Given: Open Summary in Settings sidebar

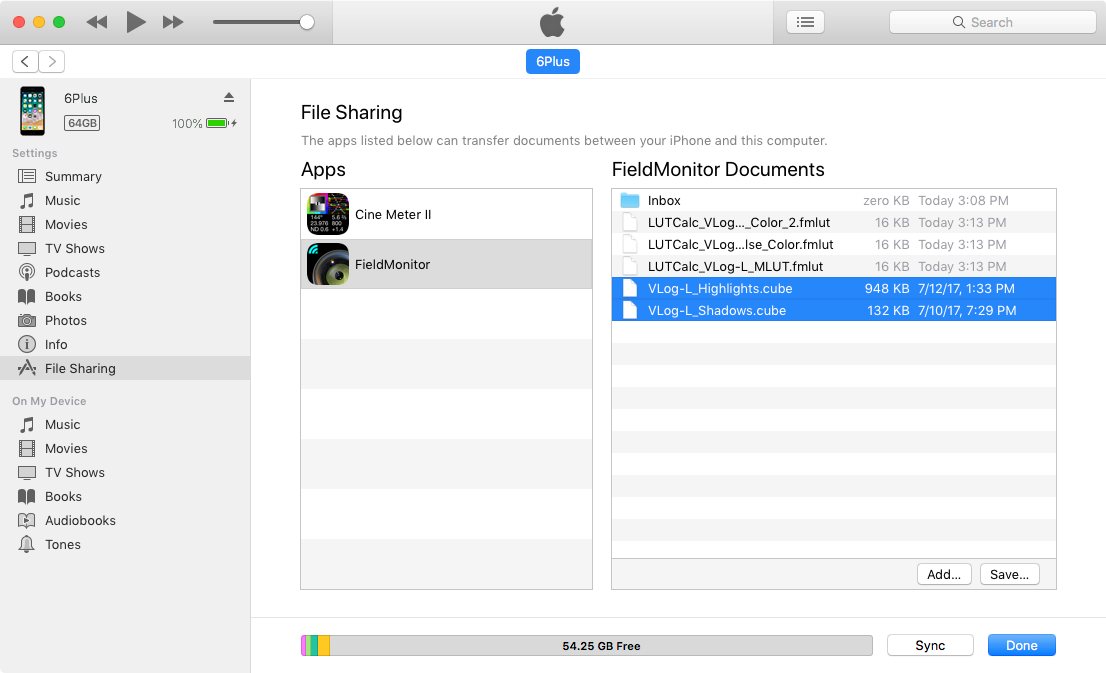Looking at the screenshot, I should click(x=125, y=176).
